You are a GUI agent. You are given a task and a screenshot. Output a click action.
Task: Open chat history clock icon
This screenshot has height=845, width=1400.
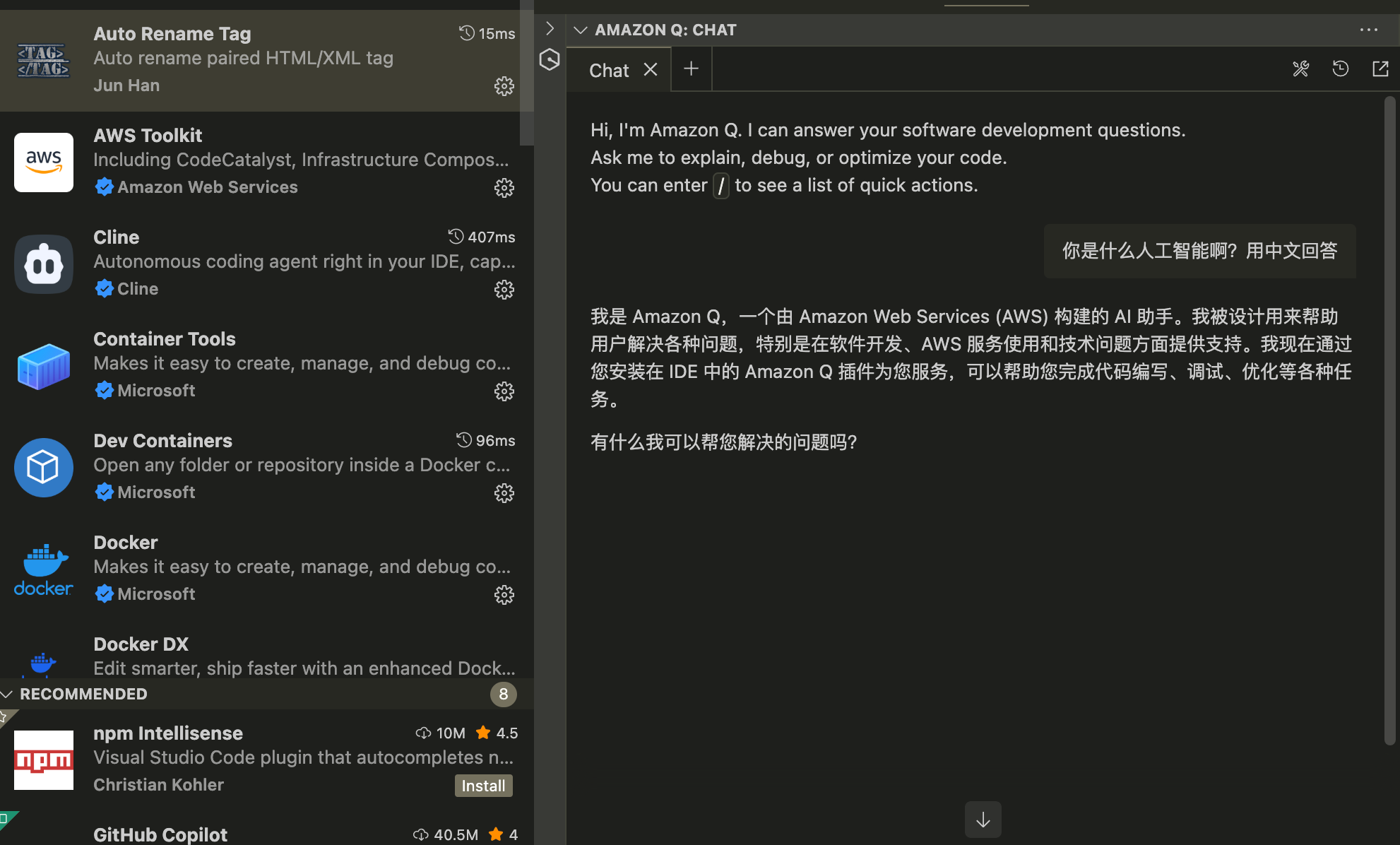pyautogui.click(x=1340, y=69)
